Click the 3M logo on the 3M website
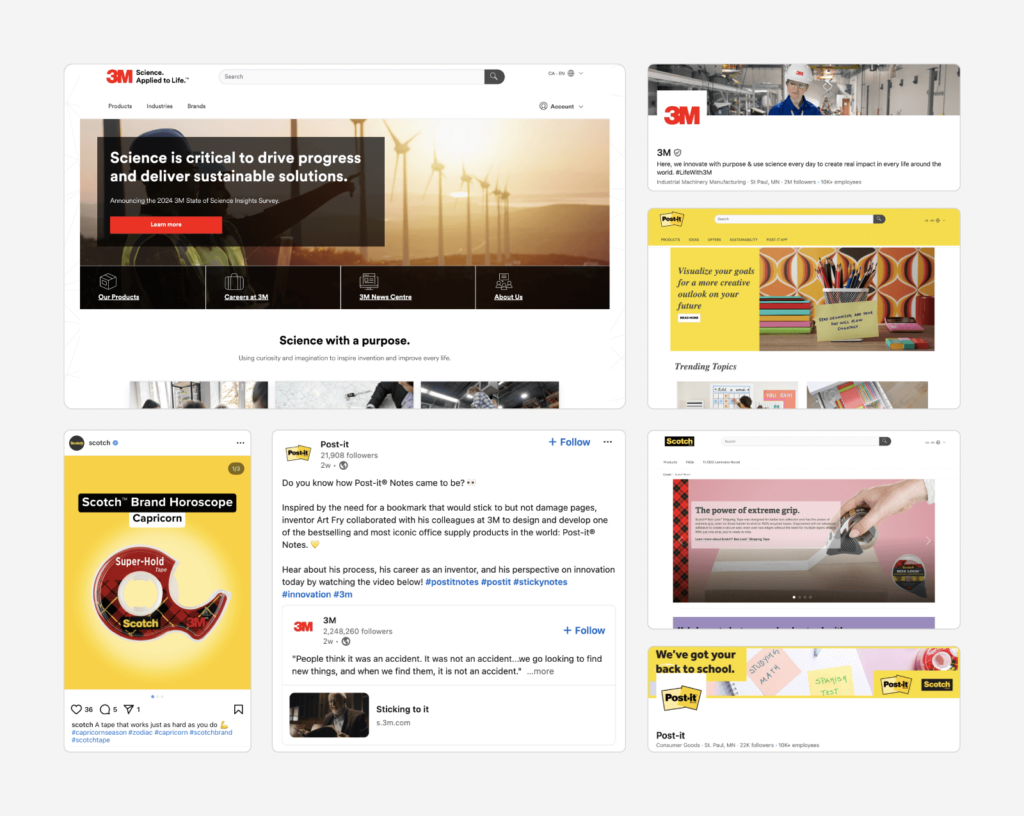The height and width of the screenshot is (816, 1024). pyautogui.click(x=120, y=76)
